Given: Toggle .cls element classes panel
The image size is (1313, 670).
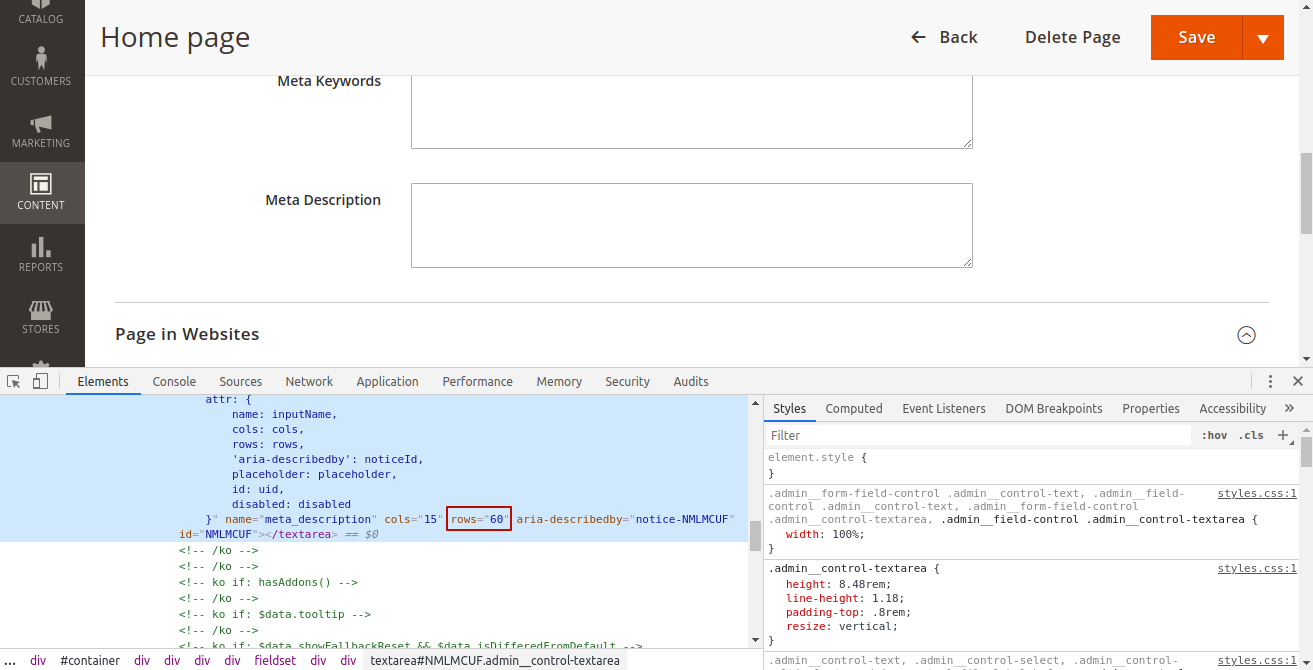Looking at the screenshot, I should click(1251, 435).
